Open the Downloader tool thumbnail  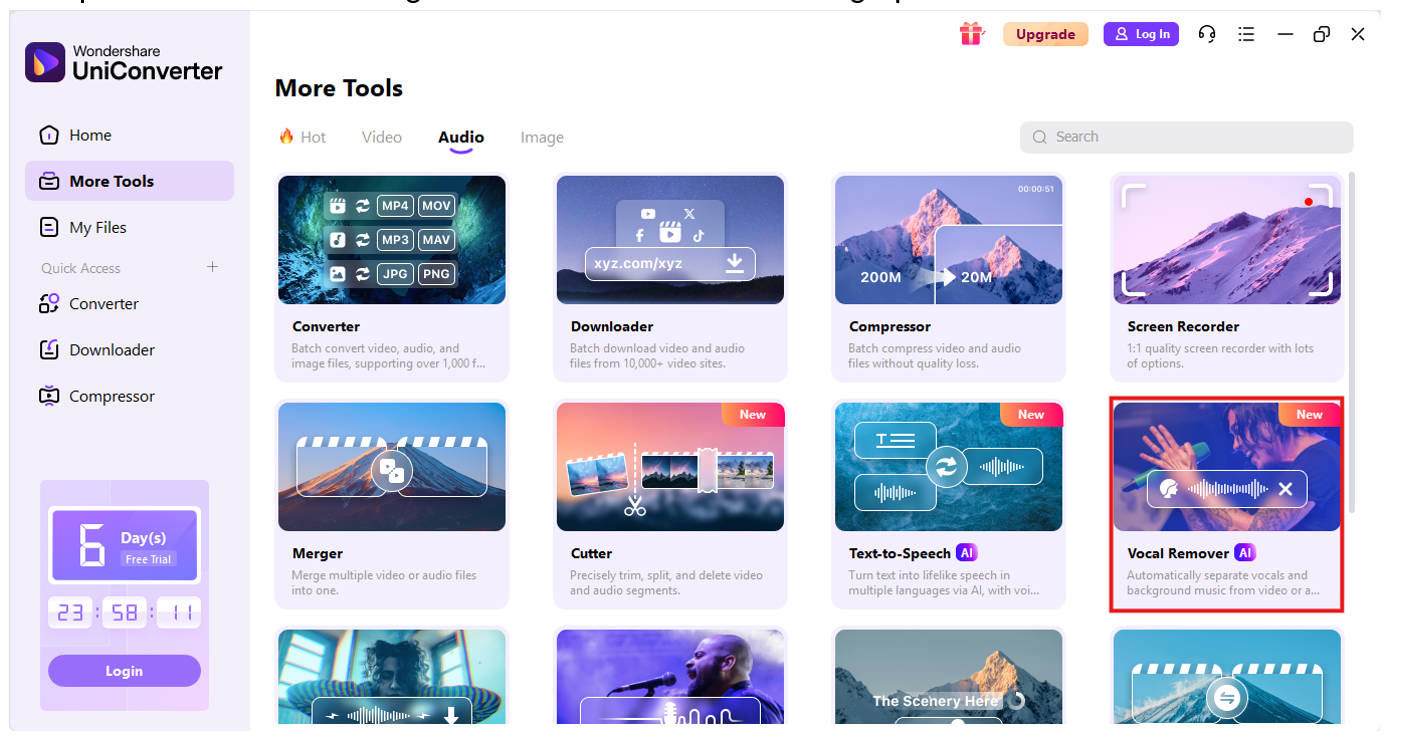[x=670, y=240]
